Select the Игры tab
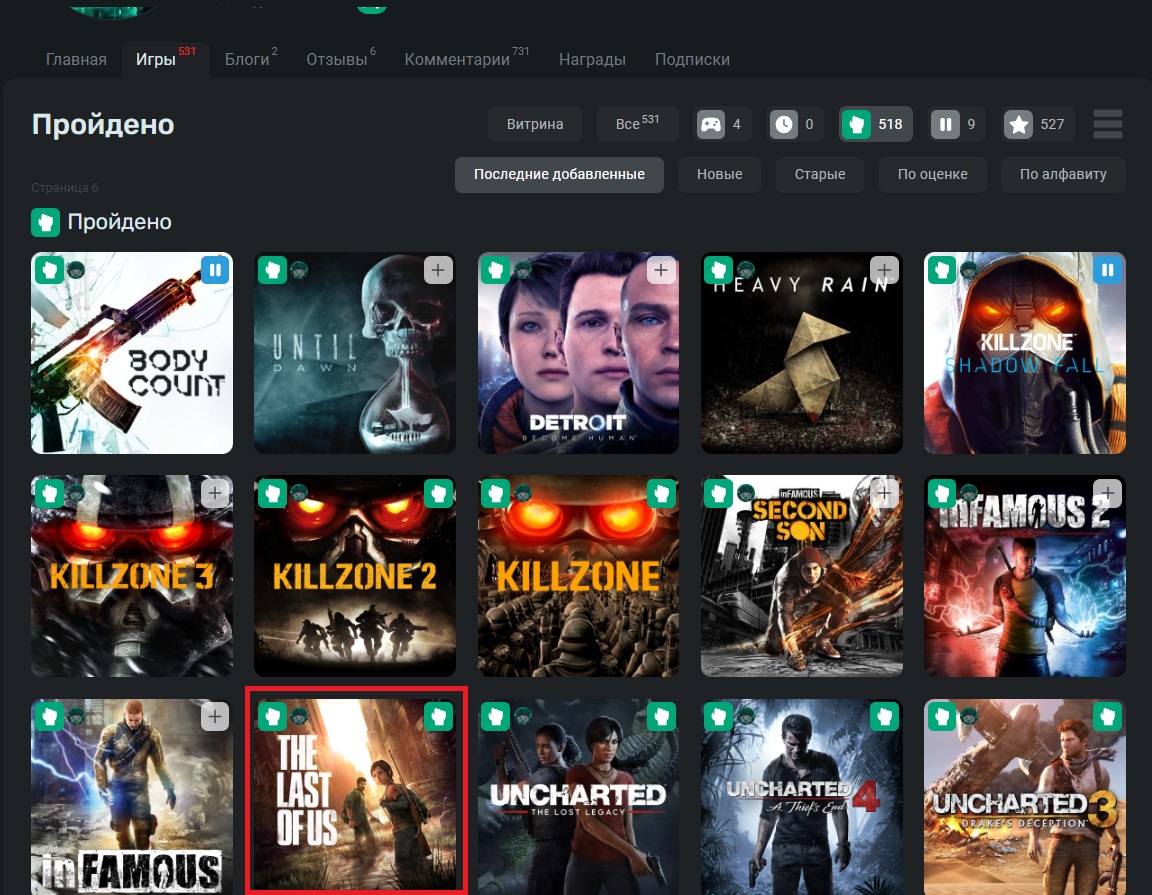 coord(165,60)
